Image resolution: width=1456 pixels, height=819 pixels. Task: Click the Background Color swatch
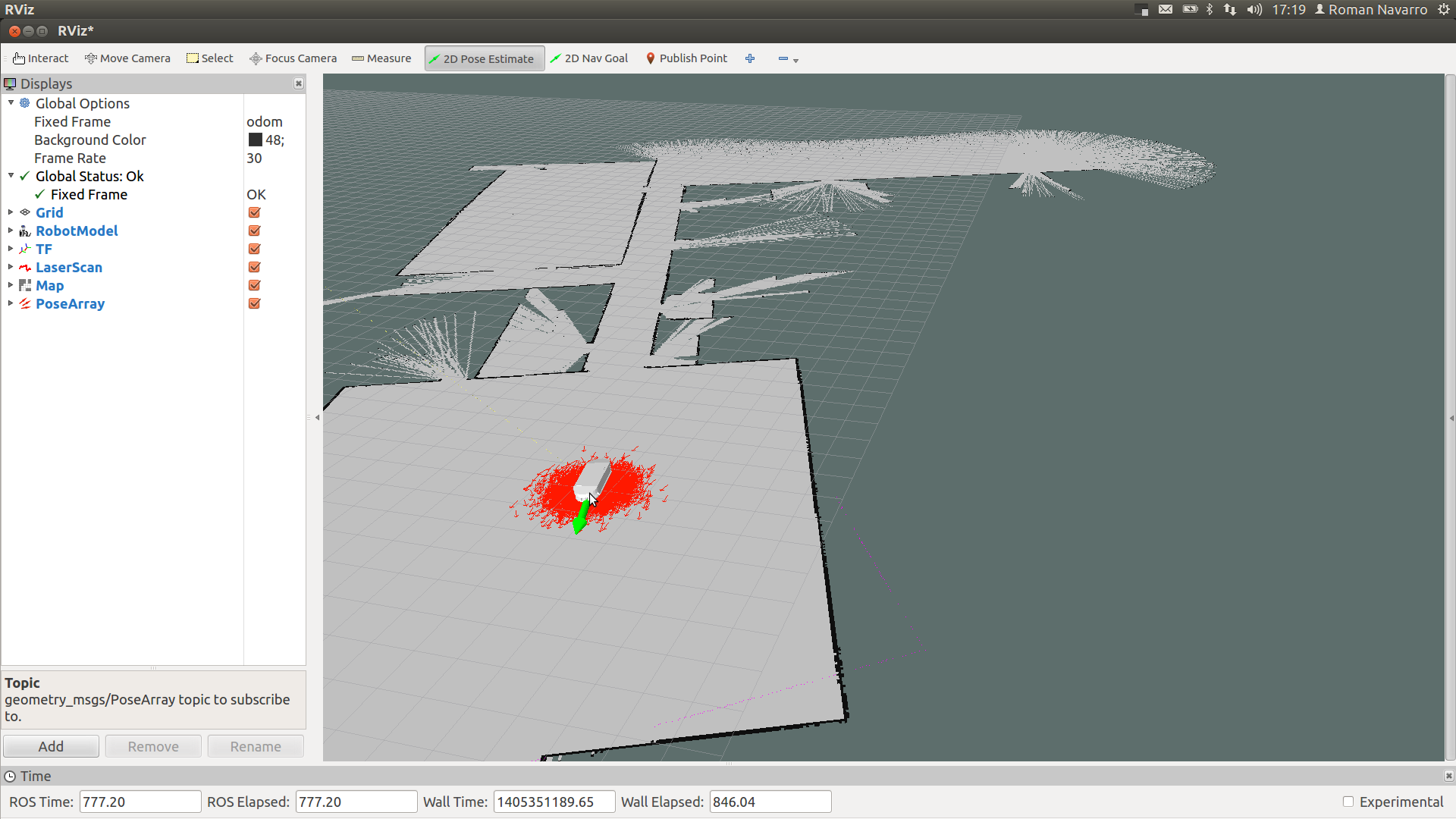pos(256,140)
